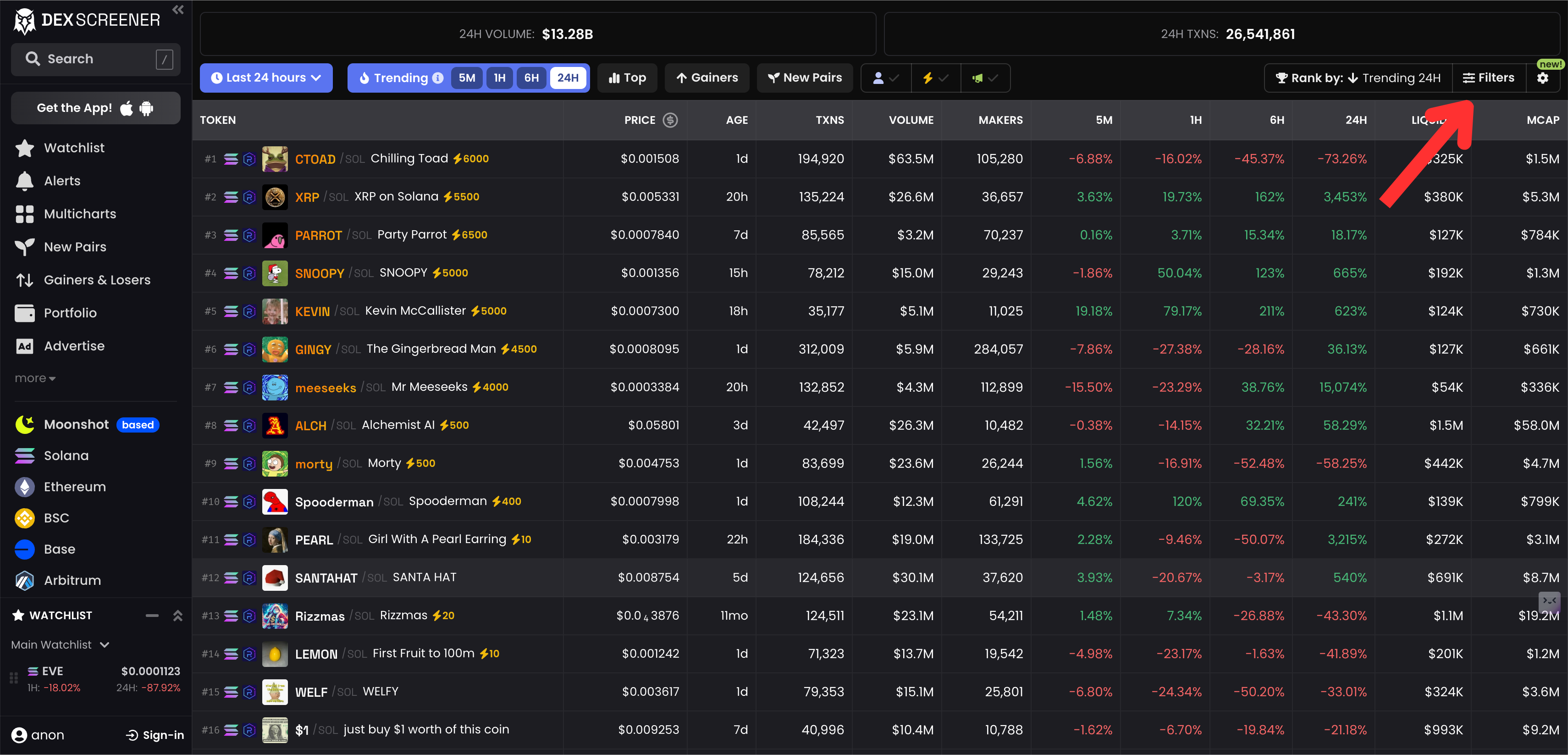Click the GINGY boost count 4500
This screenshot has height=755, width=1568.
pos(519,350)
